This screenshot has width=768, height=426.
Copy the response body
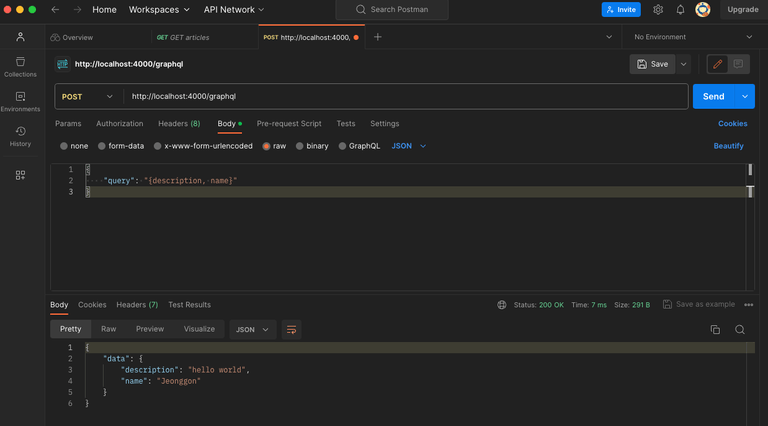click(715, 330)
